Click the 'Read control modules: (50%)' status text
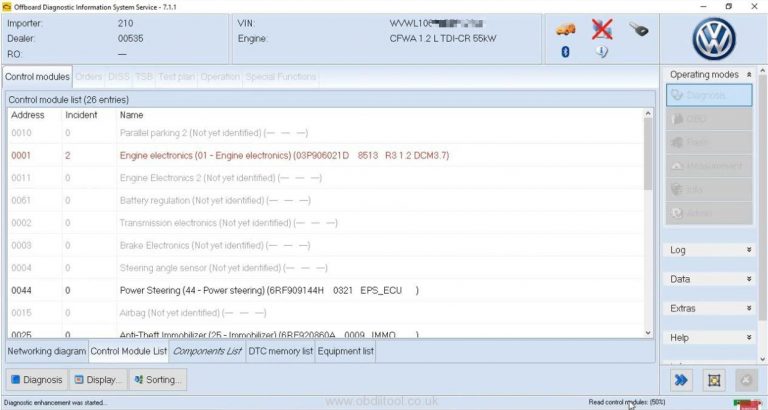 tap(627, 402)
